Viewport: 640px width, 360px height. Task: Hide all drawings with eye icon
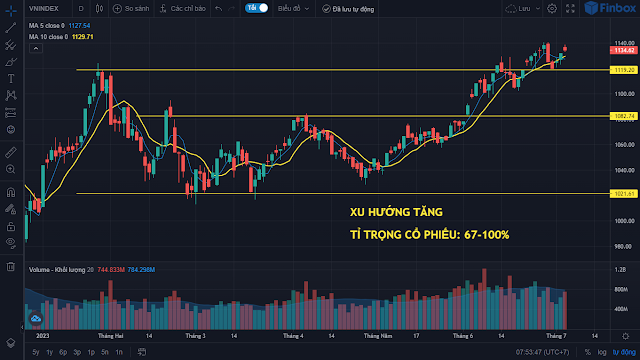click(x=11, y=243)
